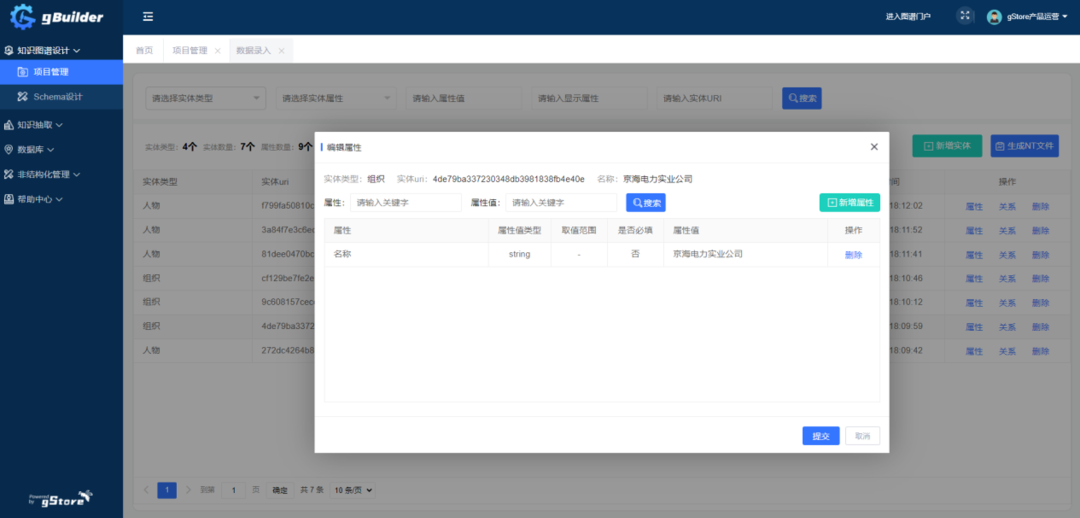Focus dialog 属性 keyword input

coord(406,203)
